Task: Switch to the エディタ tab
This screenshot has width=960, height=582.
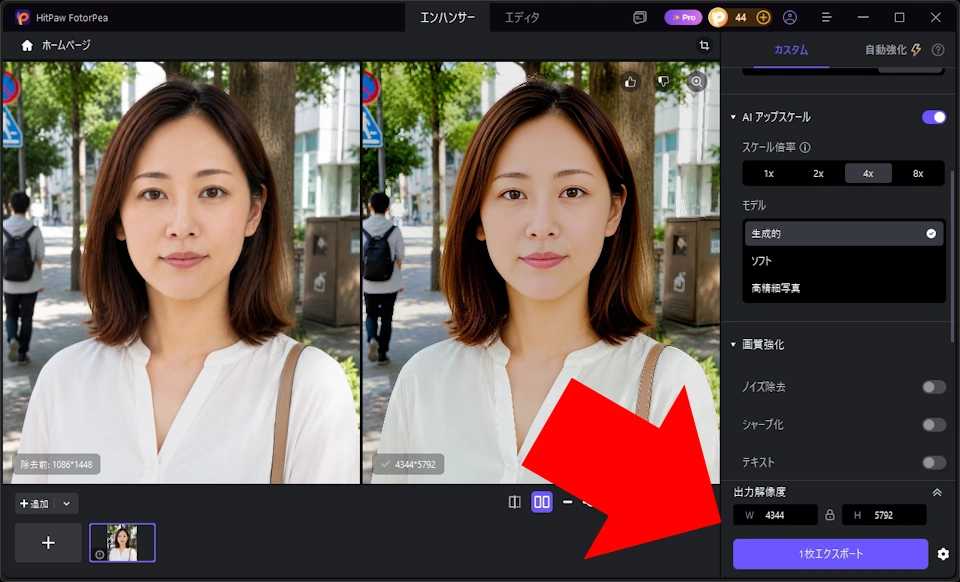Action: (x=522, y=18)
